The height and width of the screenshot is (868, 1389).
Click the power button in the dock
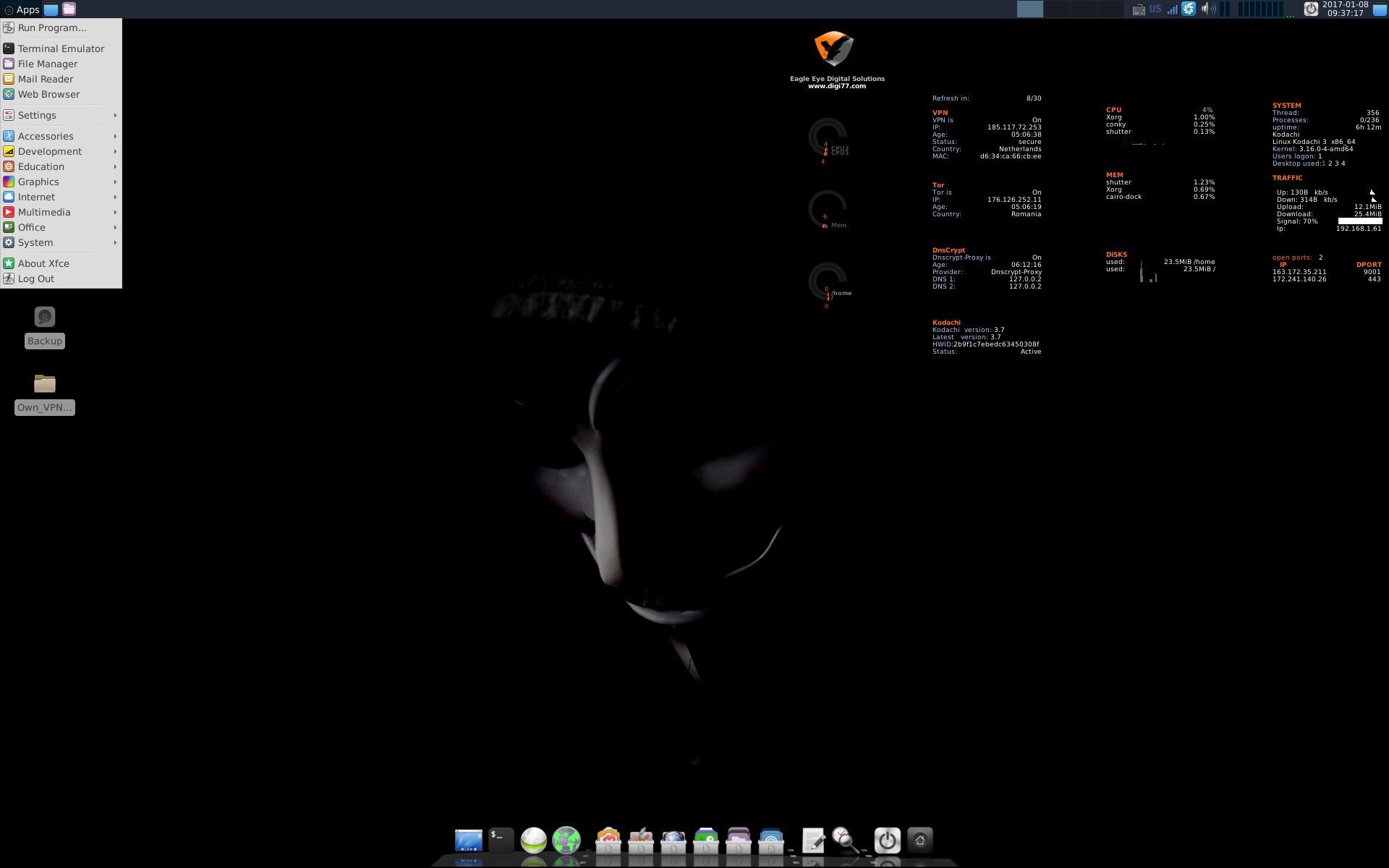887,840
